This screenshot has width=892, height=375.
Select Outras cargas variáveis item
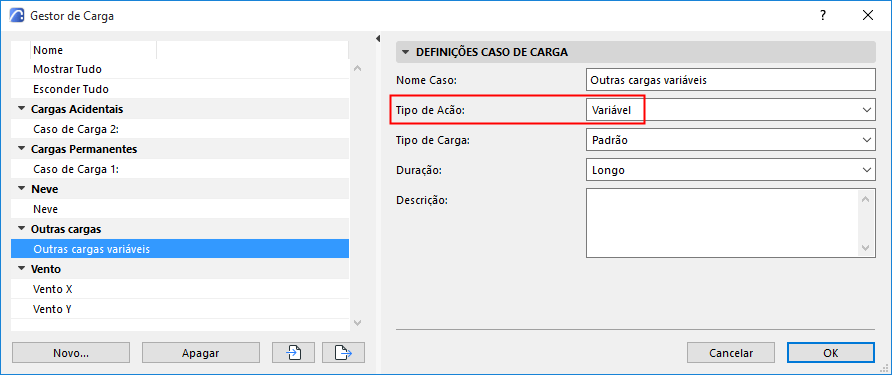180,249
